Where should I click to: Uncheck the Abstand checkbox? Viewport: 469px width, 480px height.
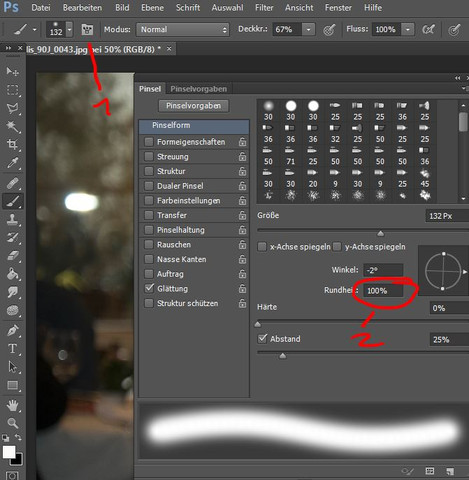tap(262, 339)
